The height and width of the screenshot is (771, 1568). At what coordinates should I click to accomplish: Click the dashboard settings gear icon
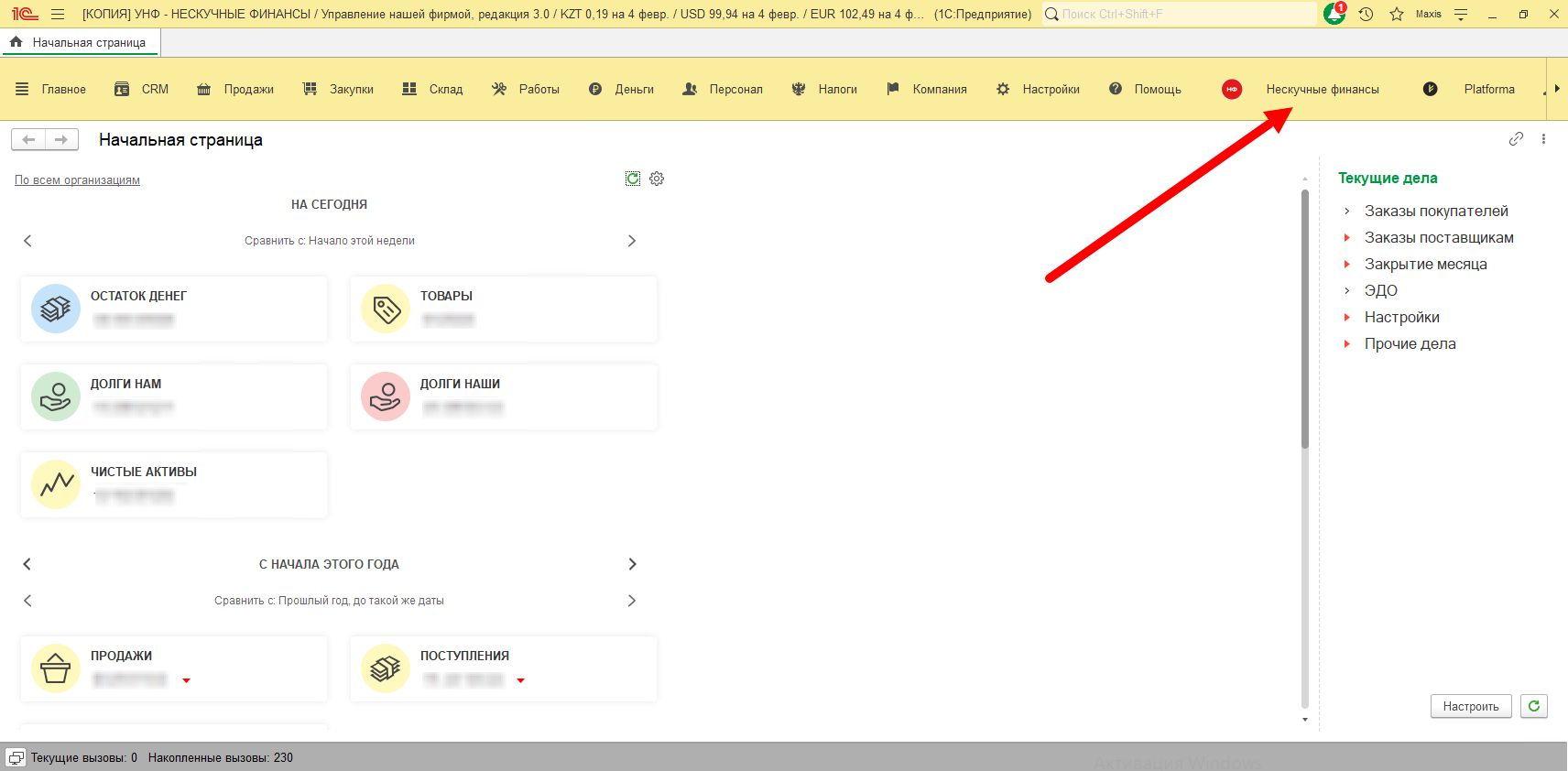(657, 179)
